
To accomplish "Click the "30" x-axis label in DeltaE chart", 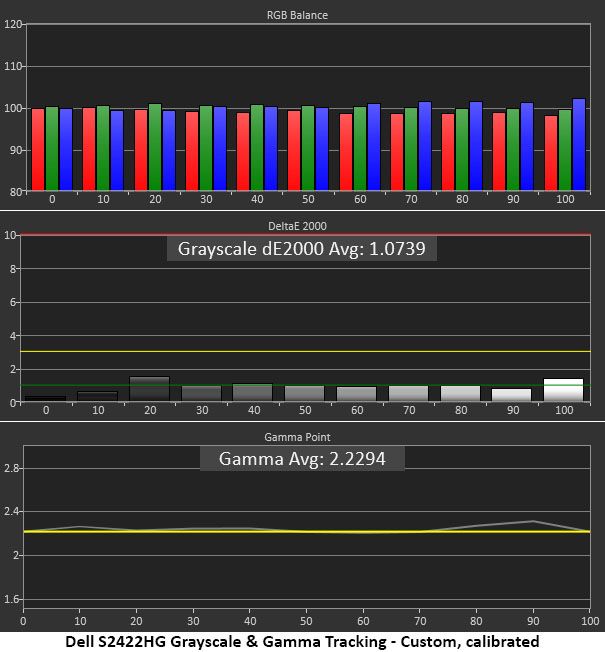I will (202, 410).
